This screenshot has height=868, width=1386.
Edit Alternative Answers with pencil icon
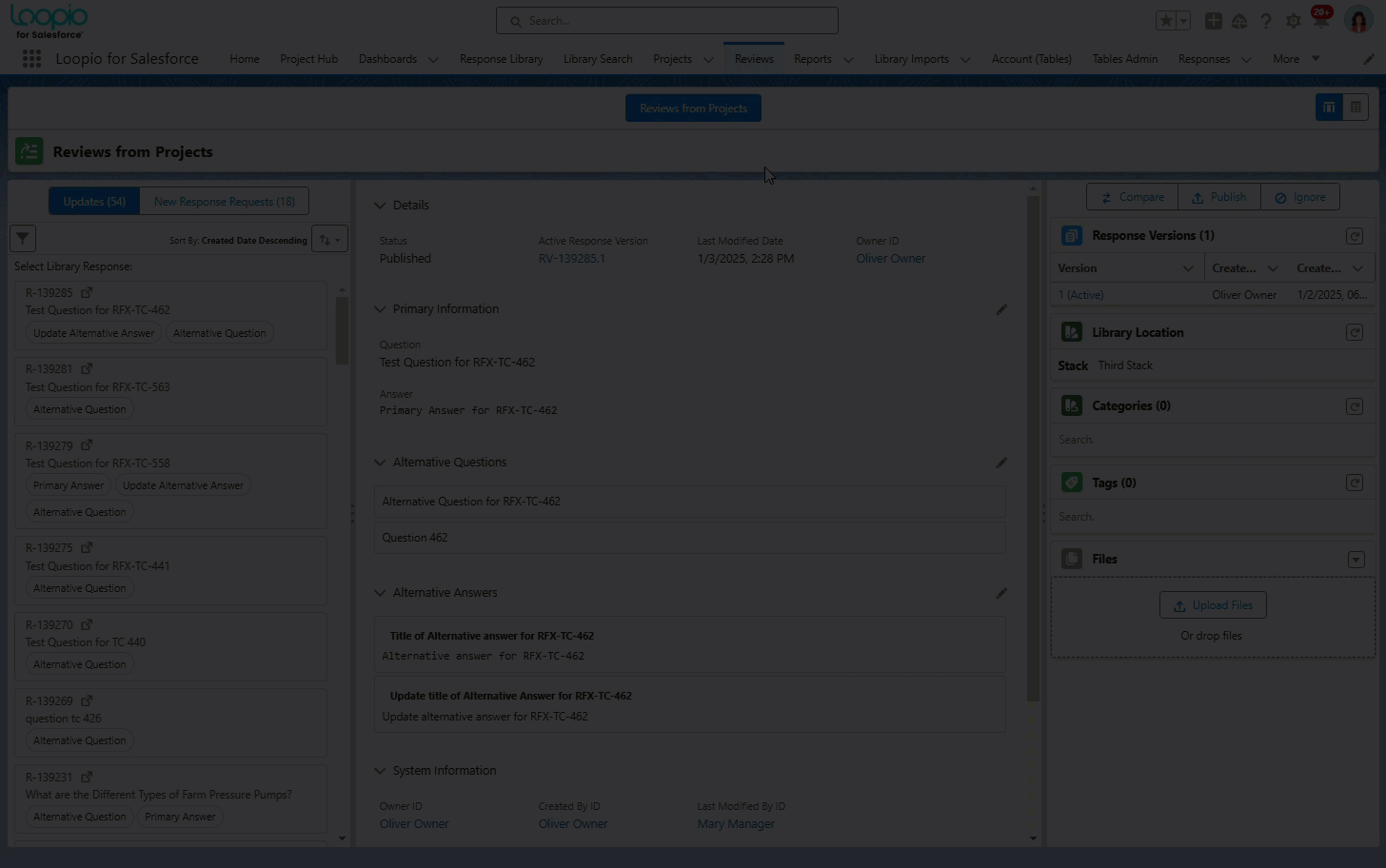point(1000,593)
